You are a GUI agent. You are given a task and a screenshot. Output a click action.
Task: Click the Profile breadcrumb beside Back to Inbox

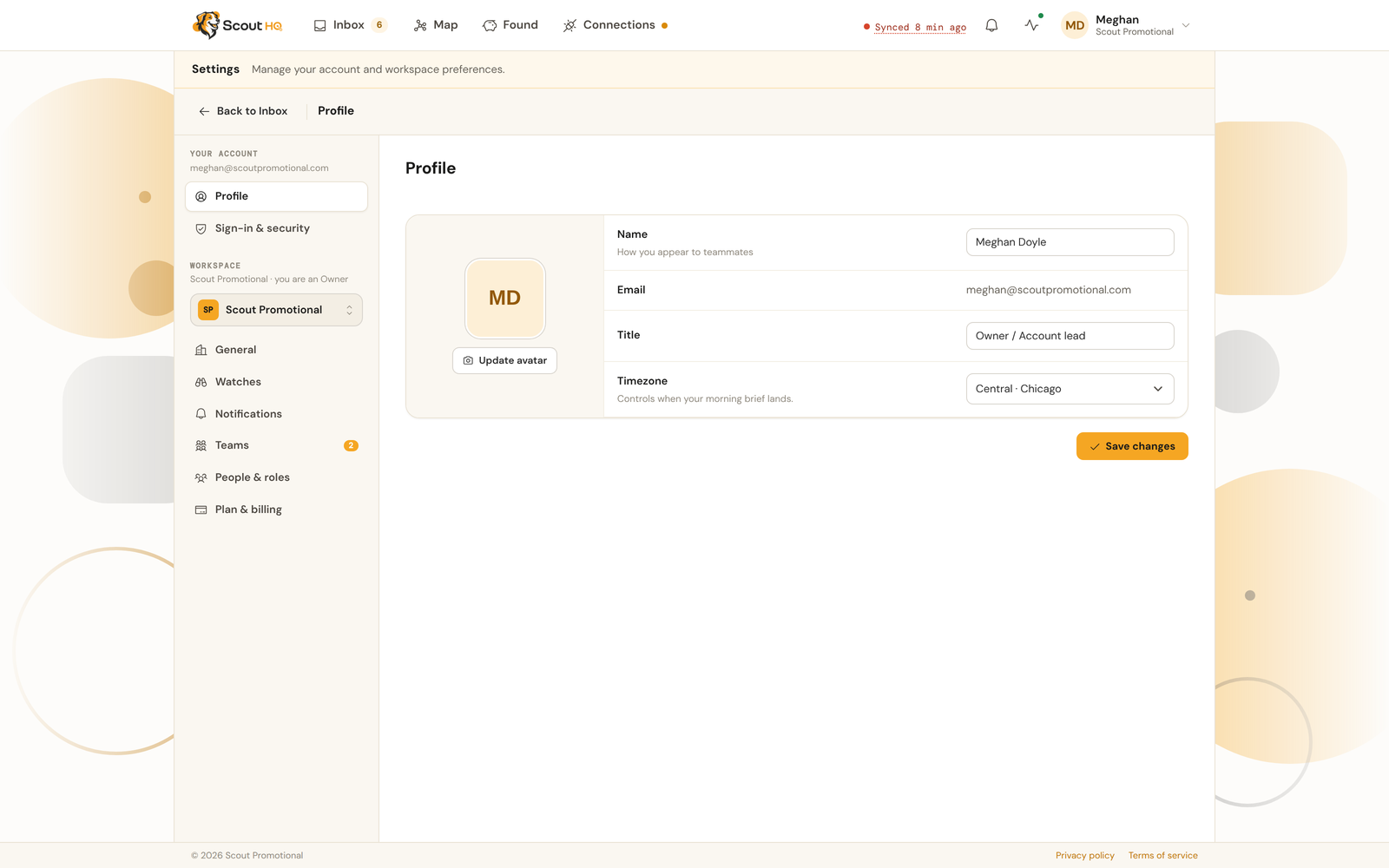tap(336, 111)
